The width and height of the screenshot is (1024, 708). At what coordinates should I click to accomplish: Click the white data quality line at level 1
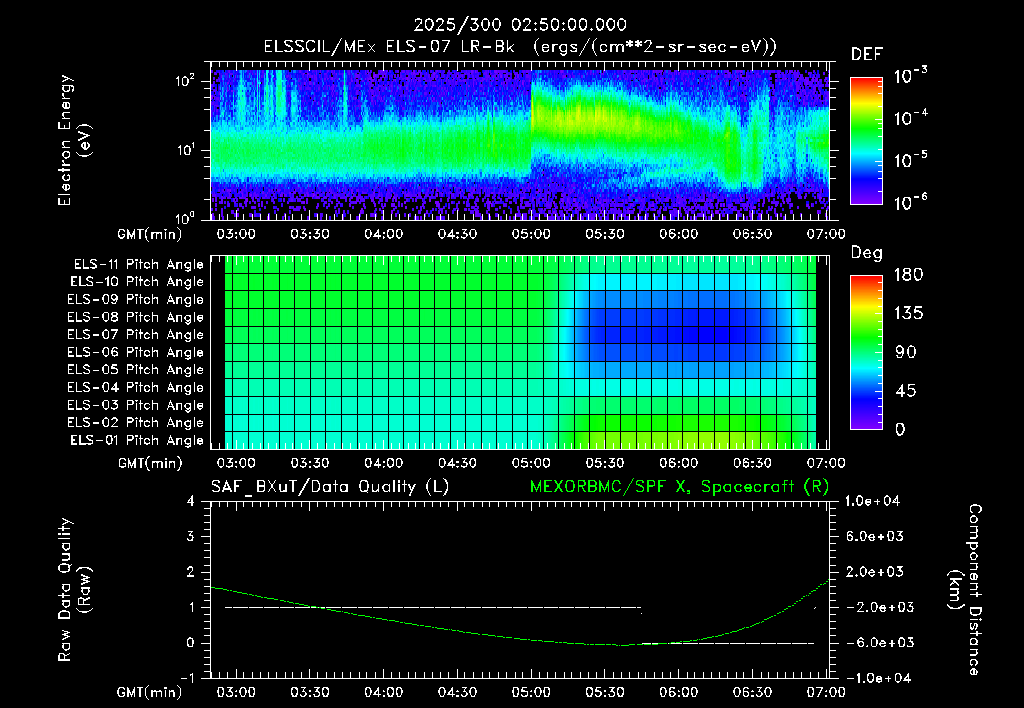point(433,607)
